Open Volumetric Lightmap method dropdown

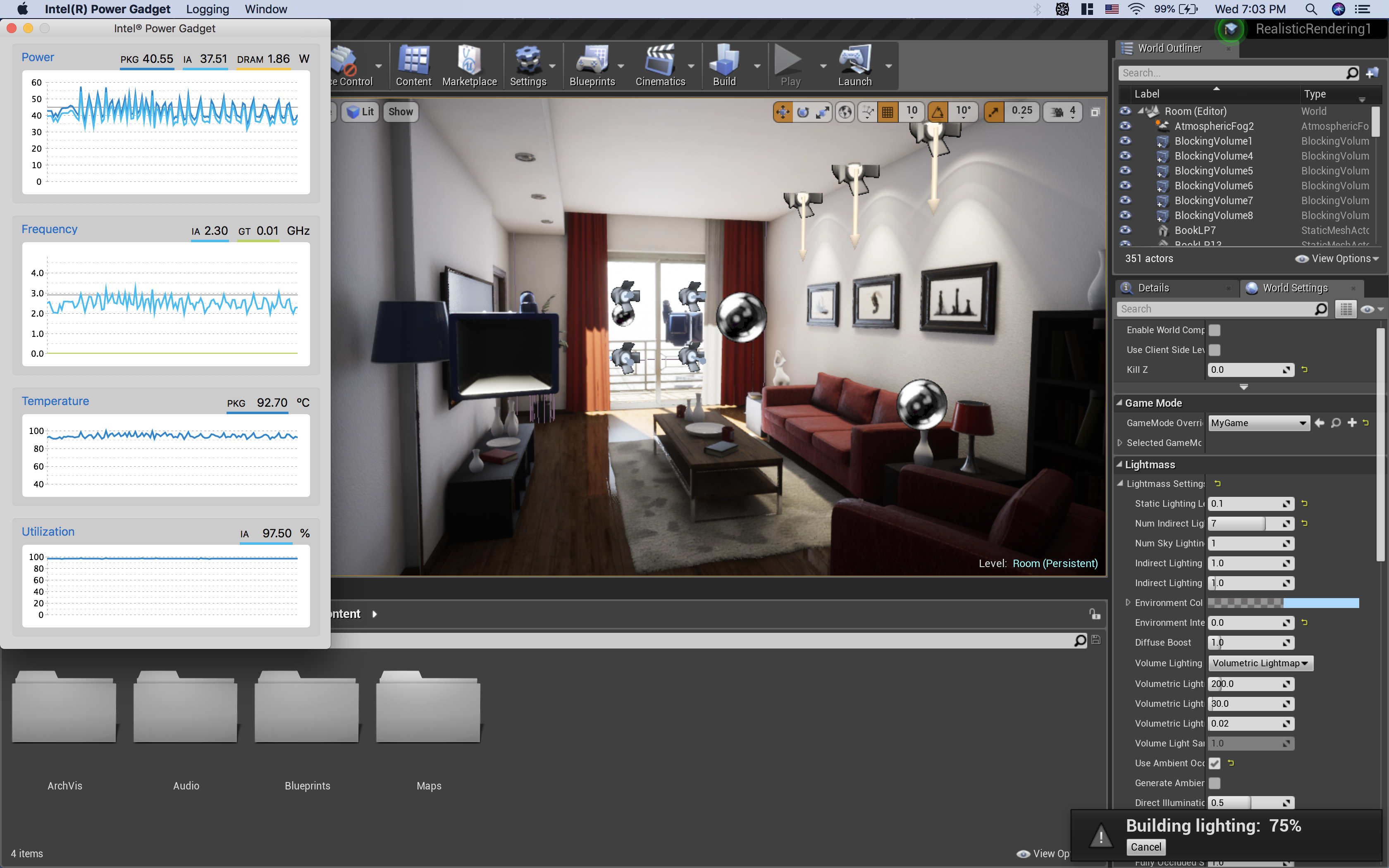pyautogui.click(x=1260, y=663)
